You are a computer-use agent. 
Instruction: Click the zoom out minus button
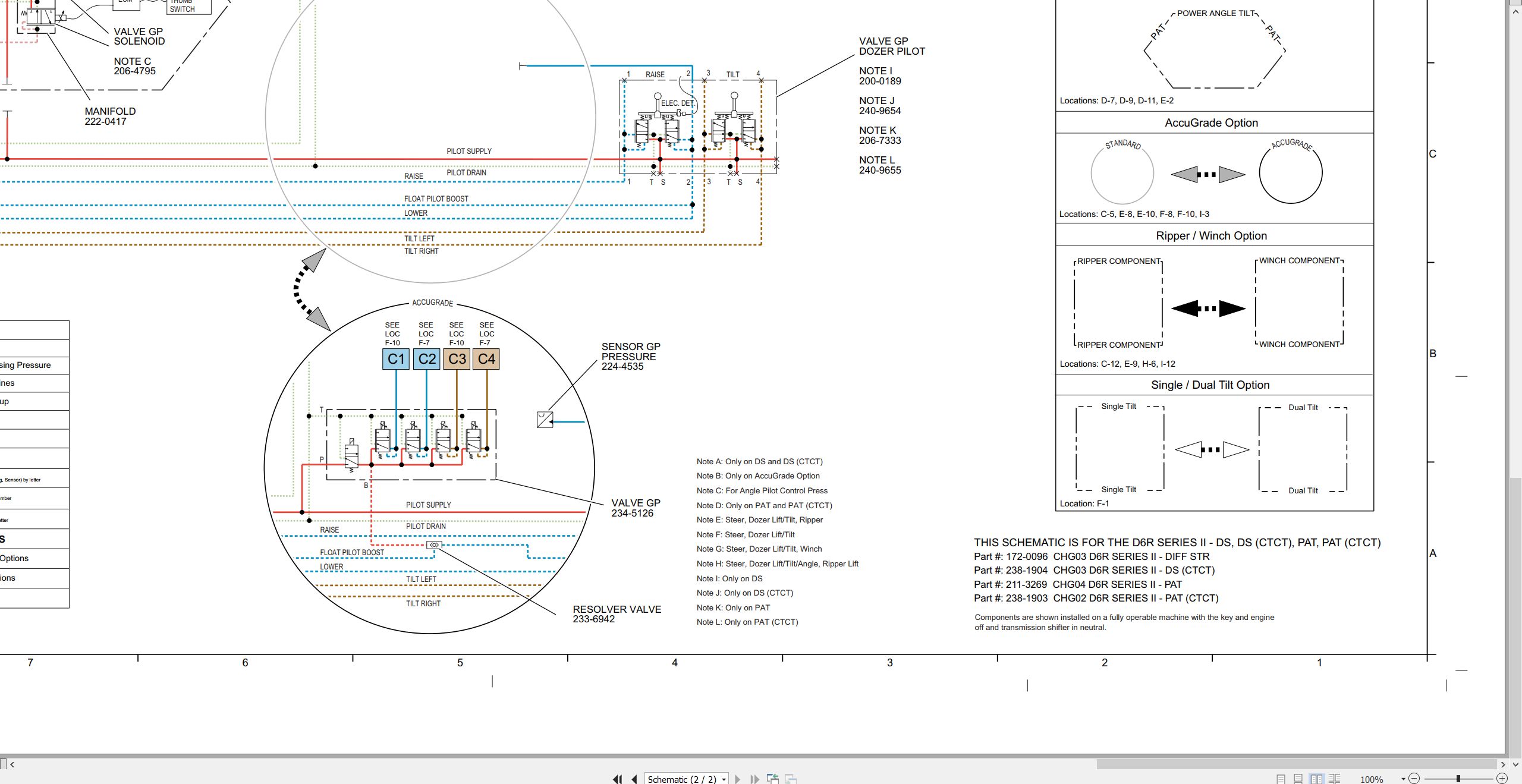[x=1414, y=779]
